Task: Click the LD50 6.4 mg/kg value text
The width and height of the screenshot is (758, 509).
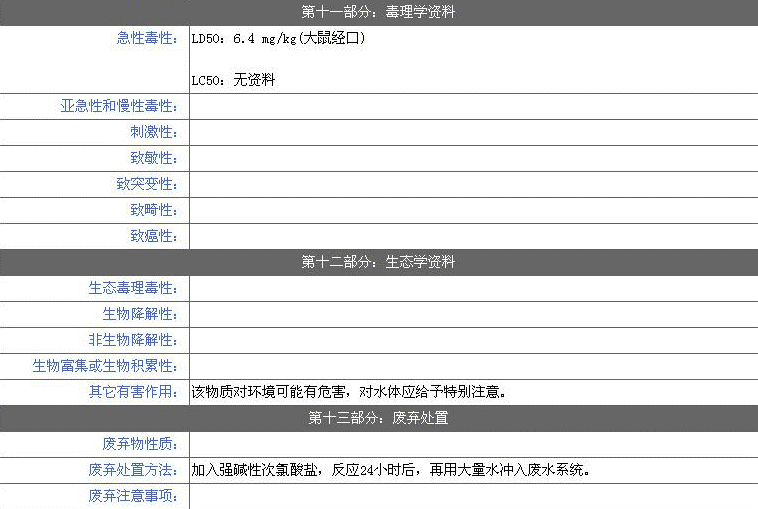Action: pos(278,39)
